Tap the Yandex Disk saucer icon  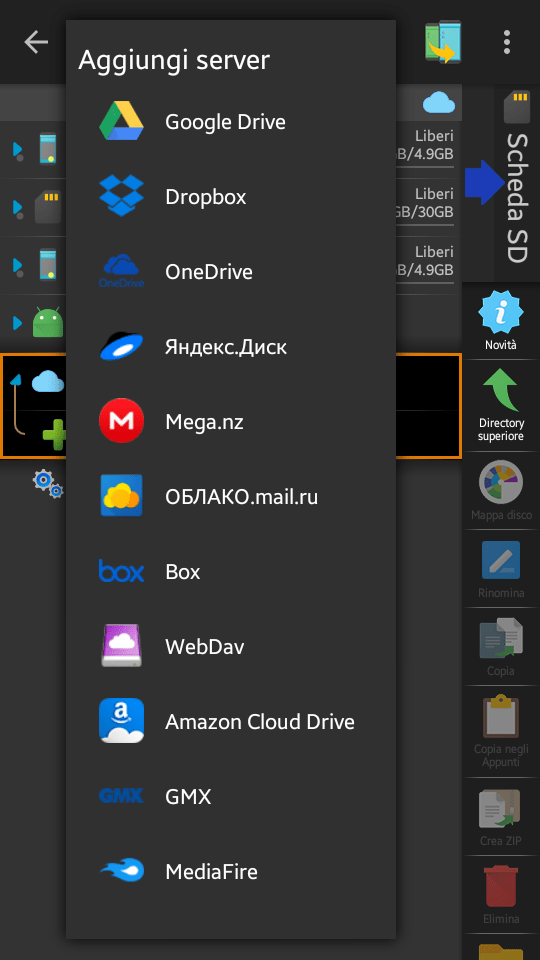tap(121, 347)
